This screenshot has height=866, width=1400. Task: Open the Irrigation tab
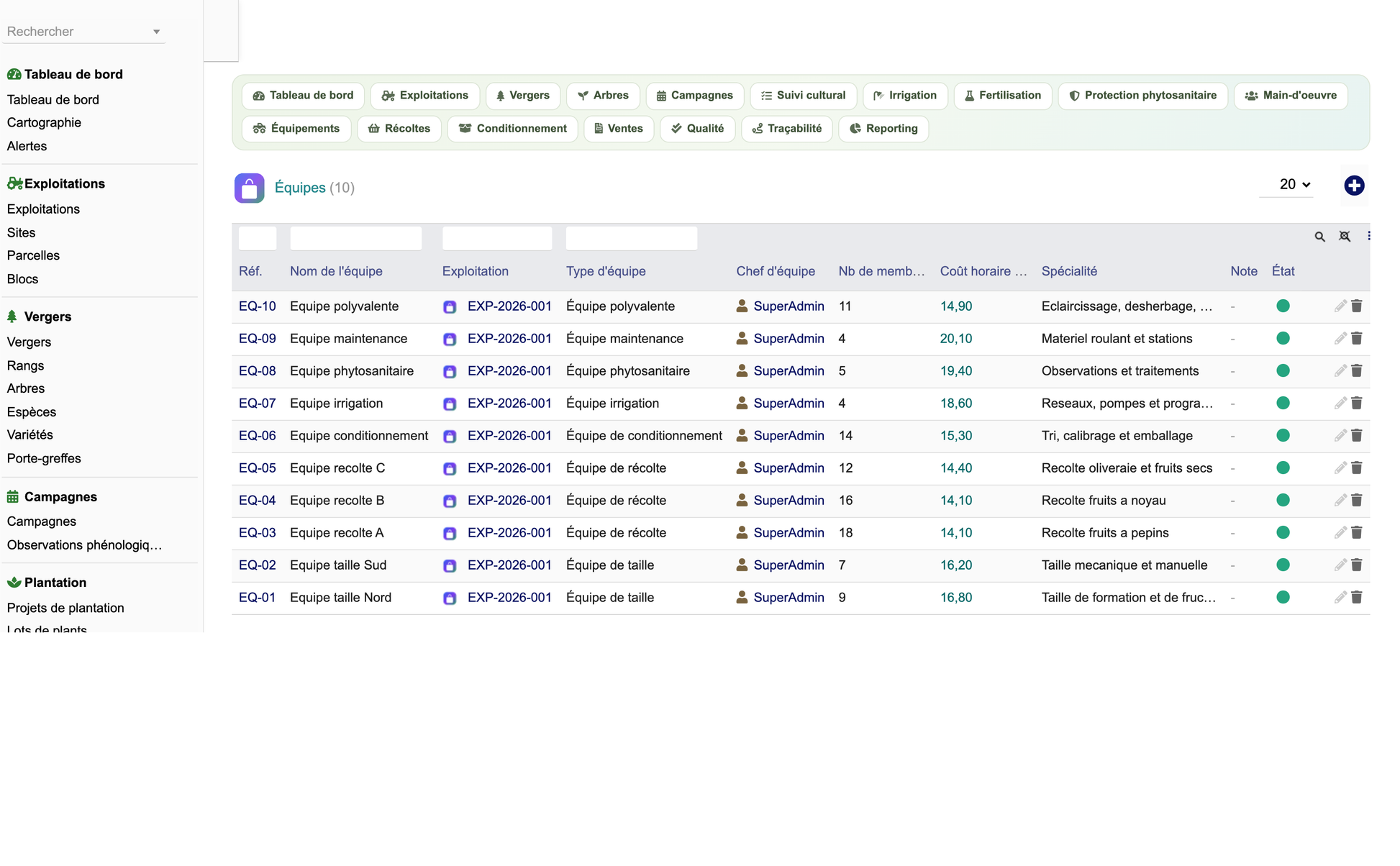coord(905,96)
